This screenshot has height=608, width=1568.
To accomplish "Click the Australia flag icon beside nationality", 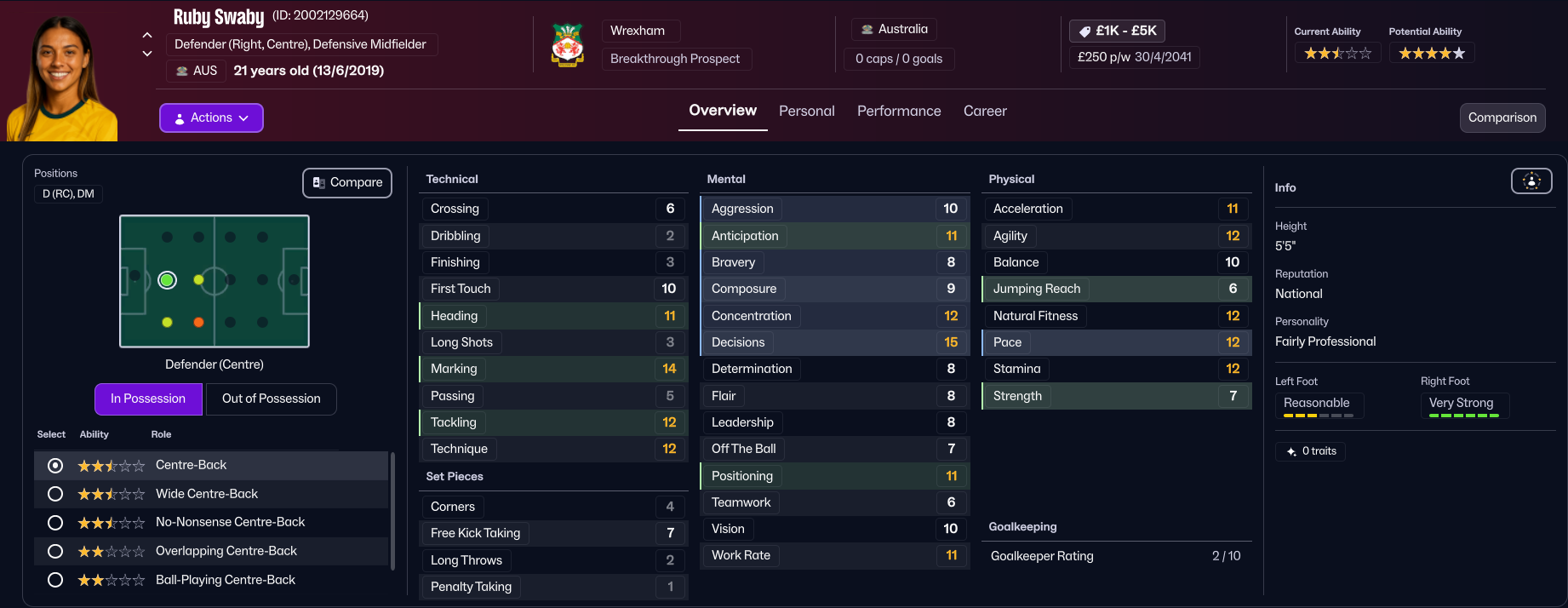I will [867, 30].
